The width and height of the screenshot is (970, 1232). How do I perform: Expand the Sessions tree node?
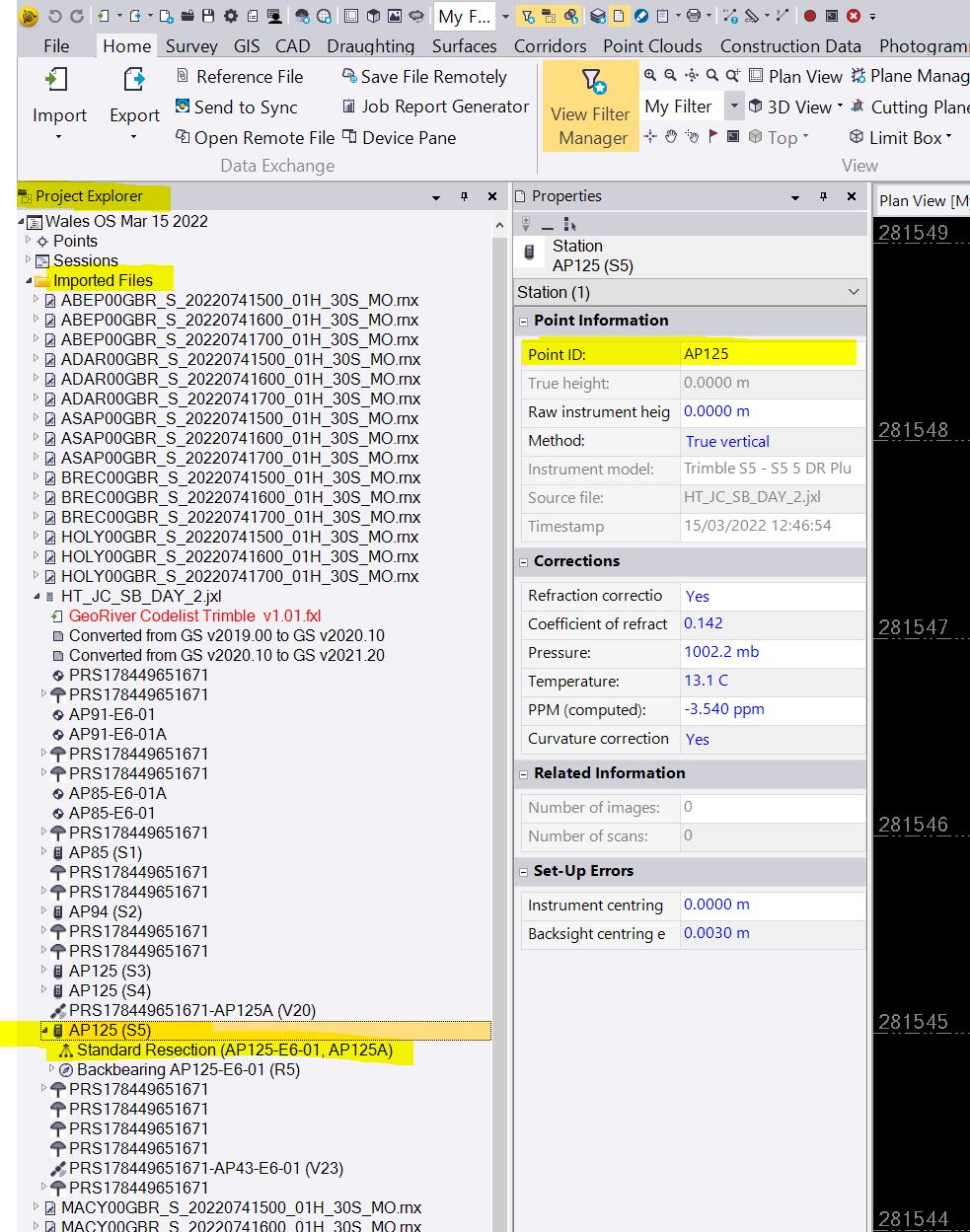point(29,259)
